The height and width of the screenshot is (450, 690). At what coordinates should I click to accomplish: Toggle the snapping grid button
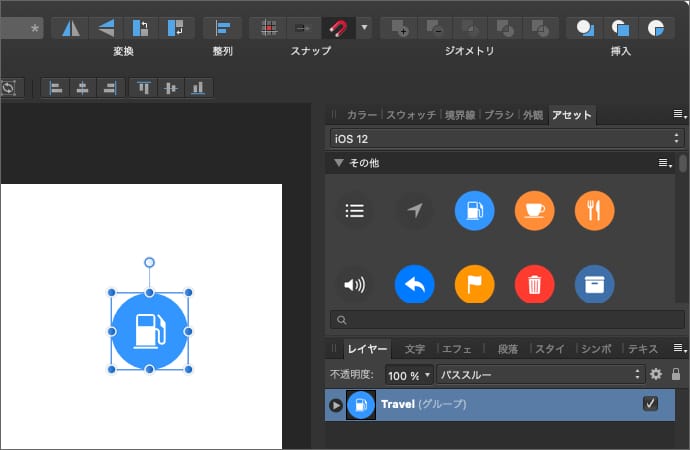[267, 27]
